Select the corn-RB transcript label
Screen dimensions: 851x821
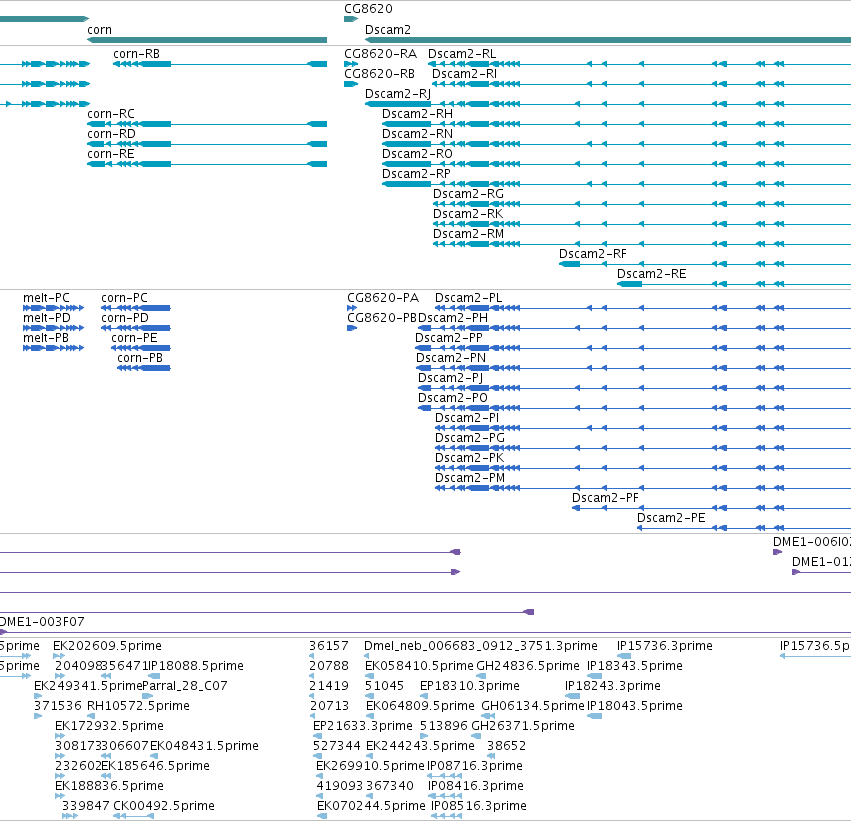pyautogui.click(x=136, y=54)
